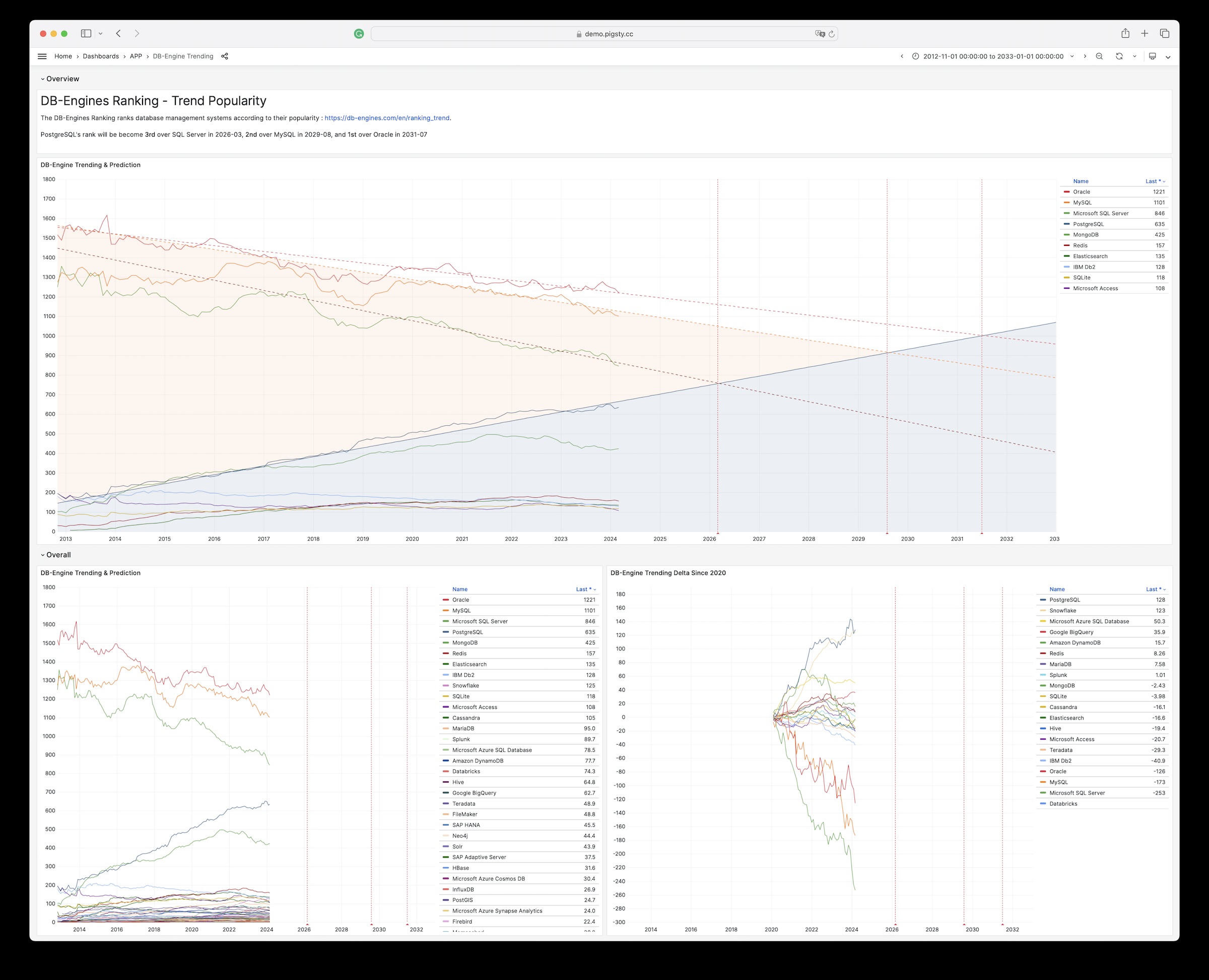
Task: Shift time range backward
Action: click(x=901, y=56)
